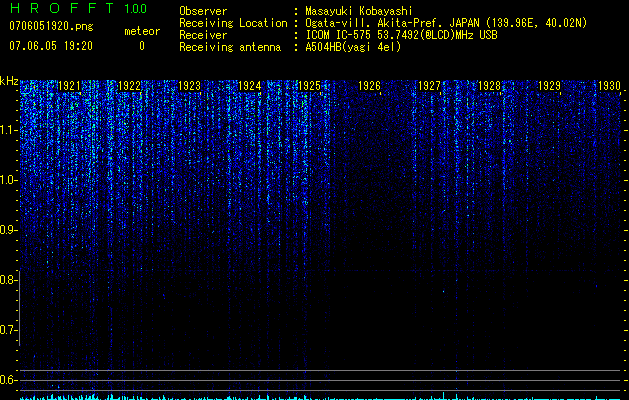Click the Receiving antenna label
Image resolution: width=629 pixels, height=400 pixels.
click(230, 47)
